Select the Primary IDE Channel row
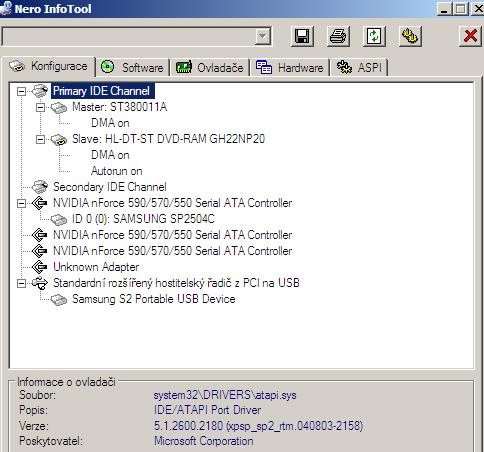 (x=103, y=91)
